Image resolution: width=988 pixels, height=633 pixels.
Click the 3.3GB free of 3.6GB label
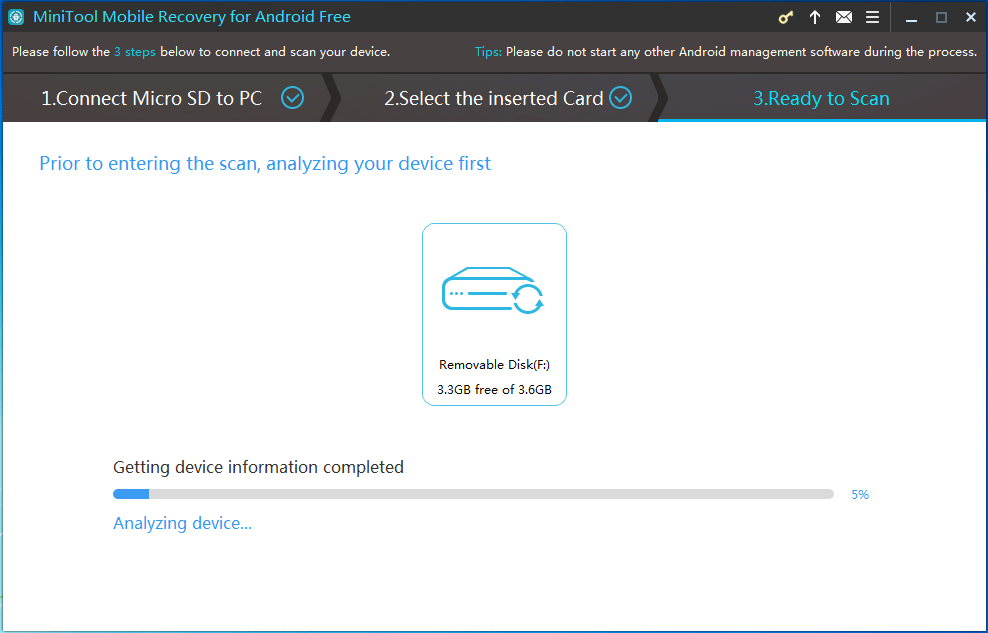point(494,390)
